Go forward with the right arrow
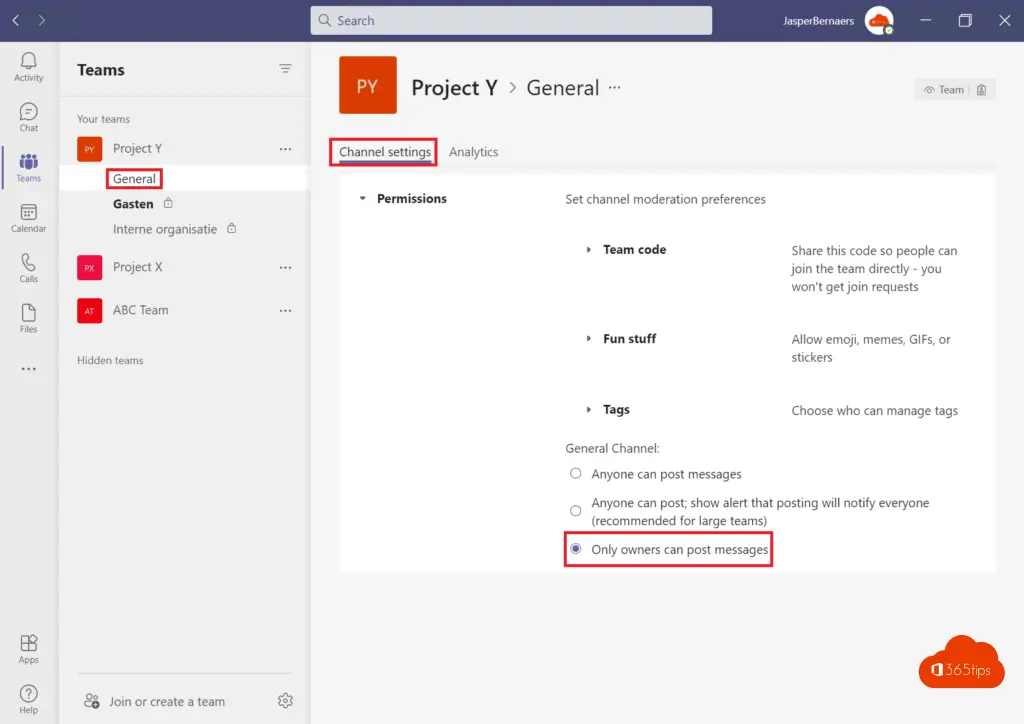 (42, 20)
